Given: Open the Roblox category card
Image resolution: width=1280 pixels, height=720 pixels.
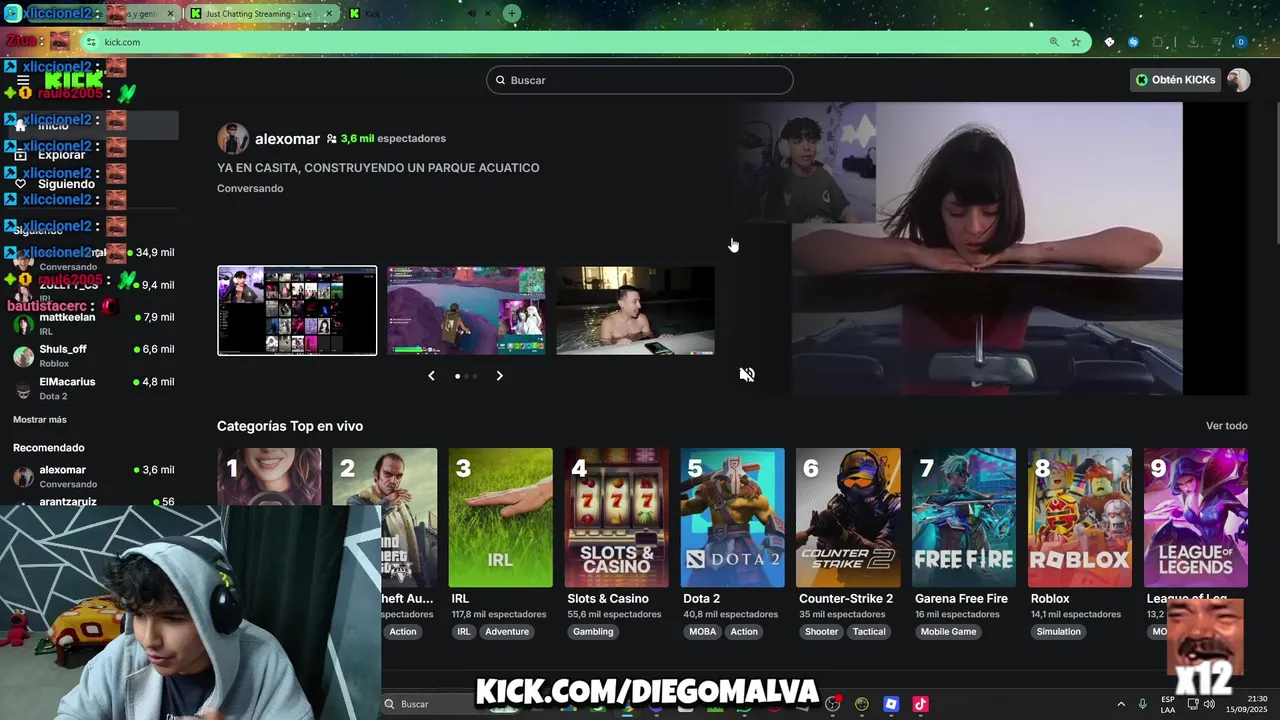Looking at the screenshot, I should (x=1080, y=517).
